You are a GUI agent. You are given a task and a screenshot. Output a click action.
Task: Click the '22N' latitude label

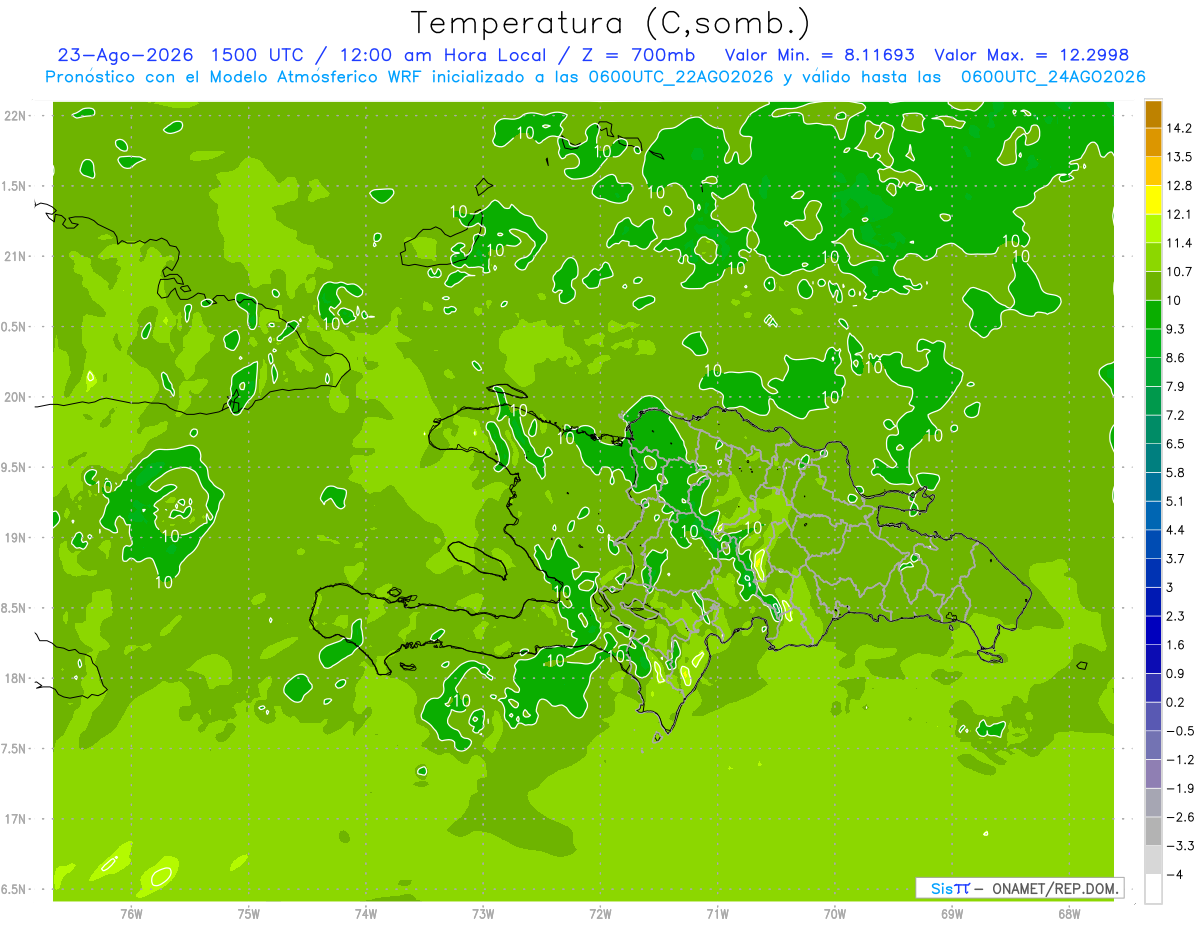tap(13, 116)
